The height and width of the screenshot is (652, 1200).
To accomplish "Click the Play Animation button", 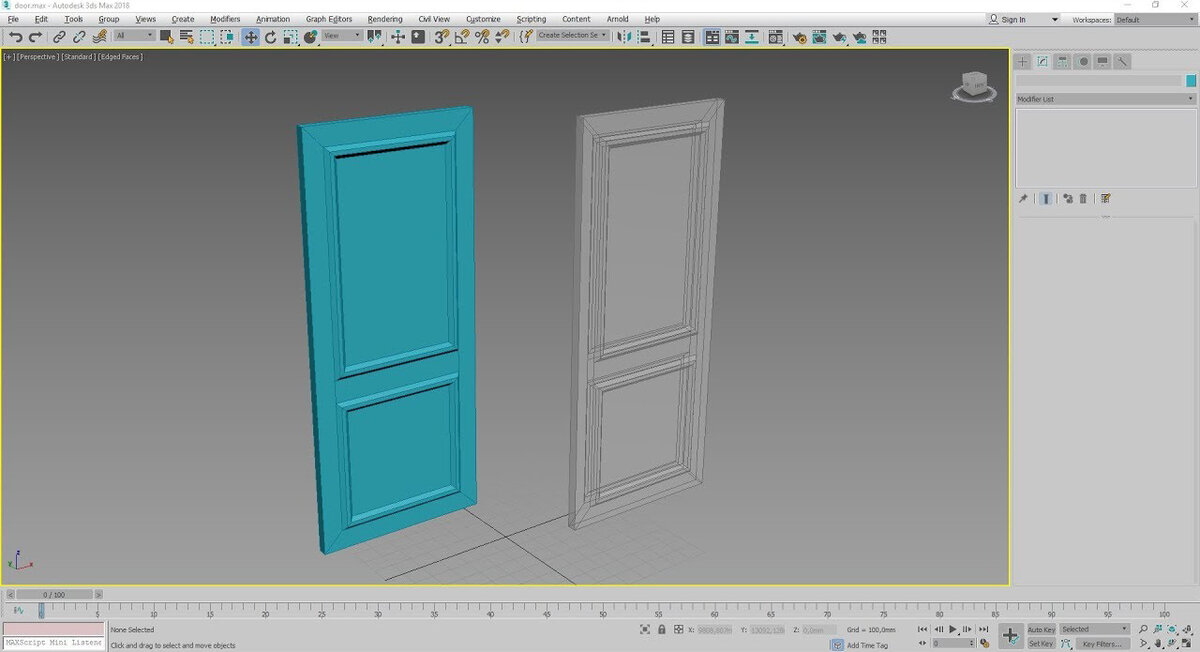I will pyautogui.click(x=952, y=629).
